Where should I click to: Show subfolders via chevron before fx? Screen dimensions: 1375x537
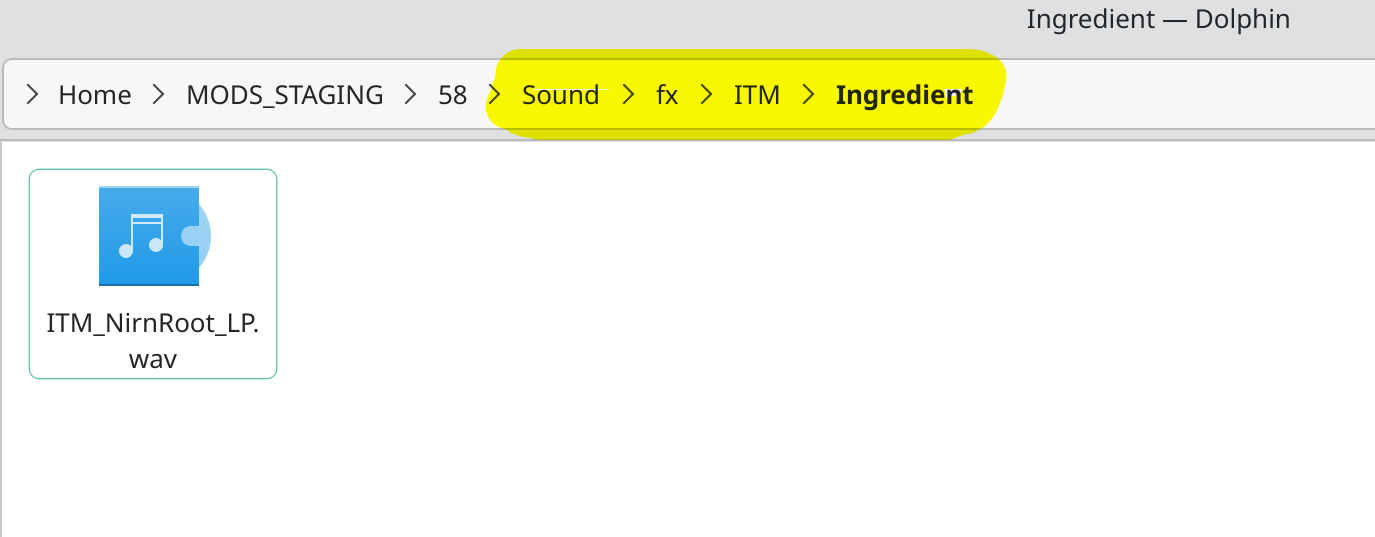coord(628,95)
